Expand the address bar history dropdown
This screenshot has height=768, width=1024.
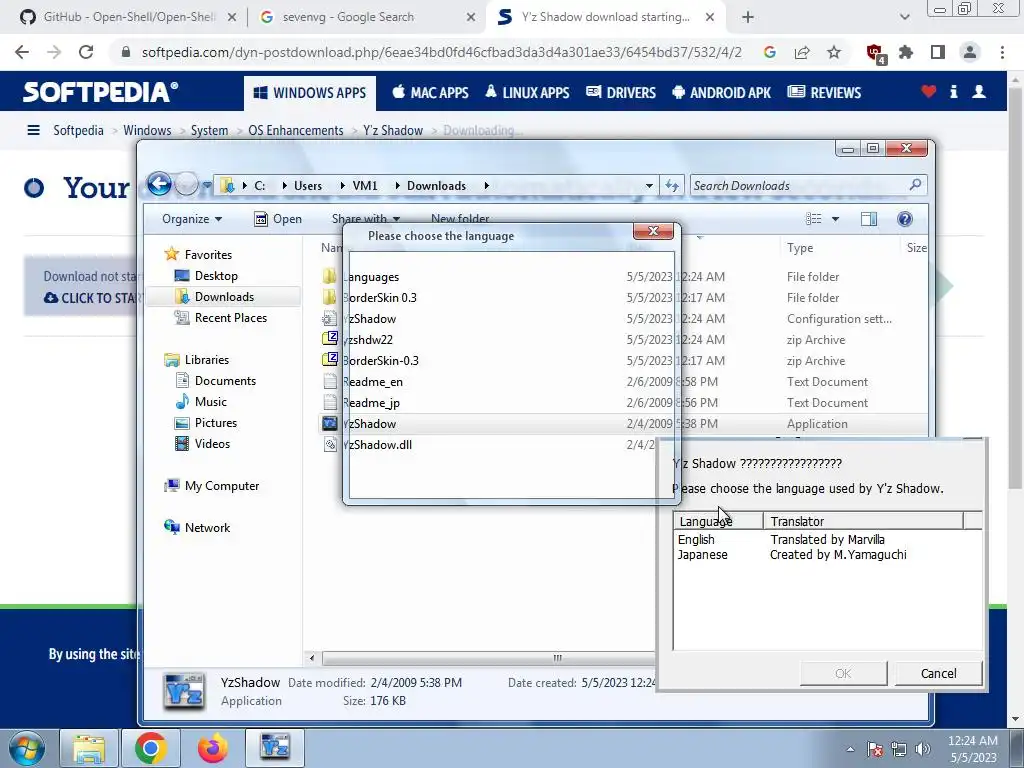click(649, 185)
